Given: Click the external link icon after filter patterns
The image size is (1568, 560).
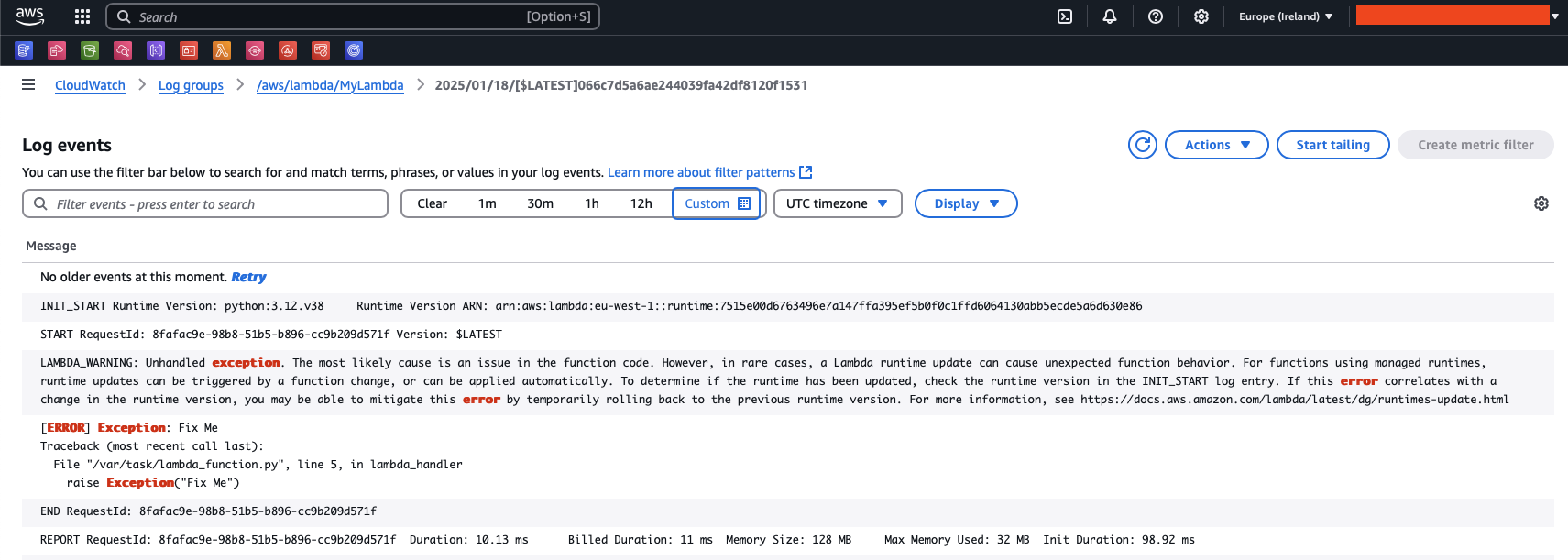Looking at the screenshot, I should (806, 172).
